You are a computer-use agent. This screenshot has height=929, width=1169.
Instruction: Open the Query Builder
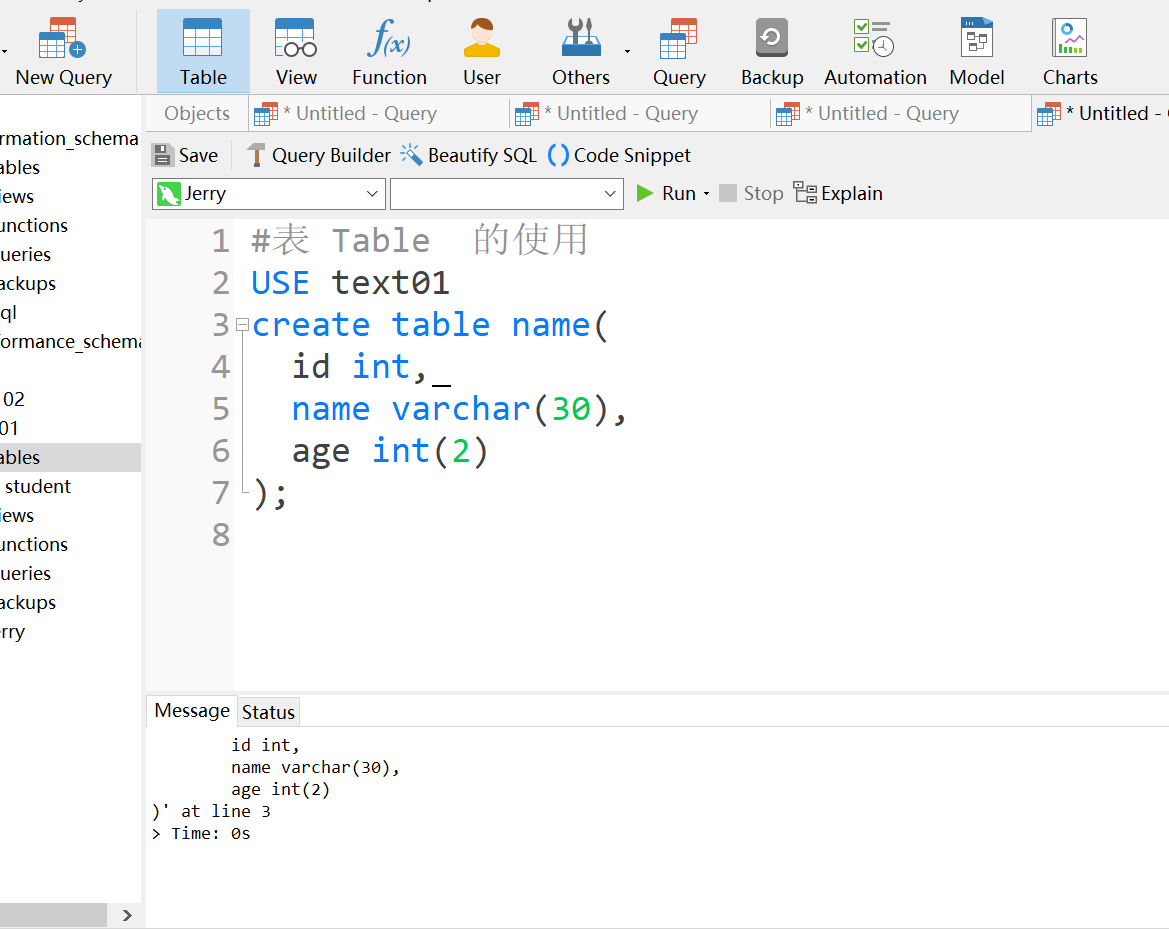tap(318, 155)
